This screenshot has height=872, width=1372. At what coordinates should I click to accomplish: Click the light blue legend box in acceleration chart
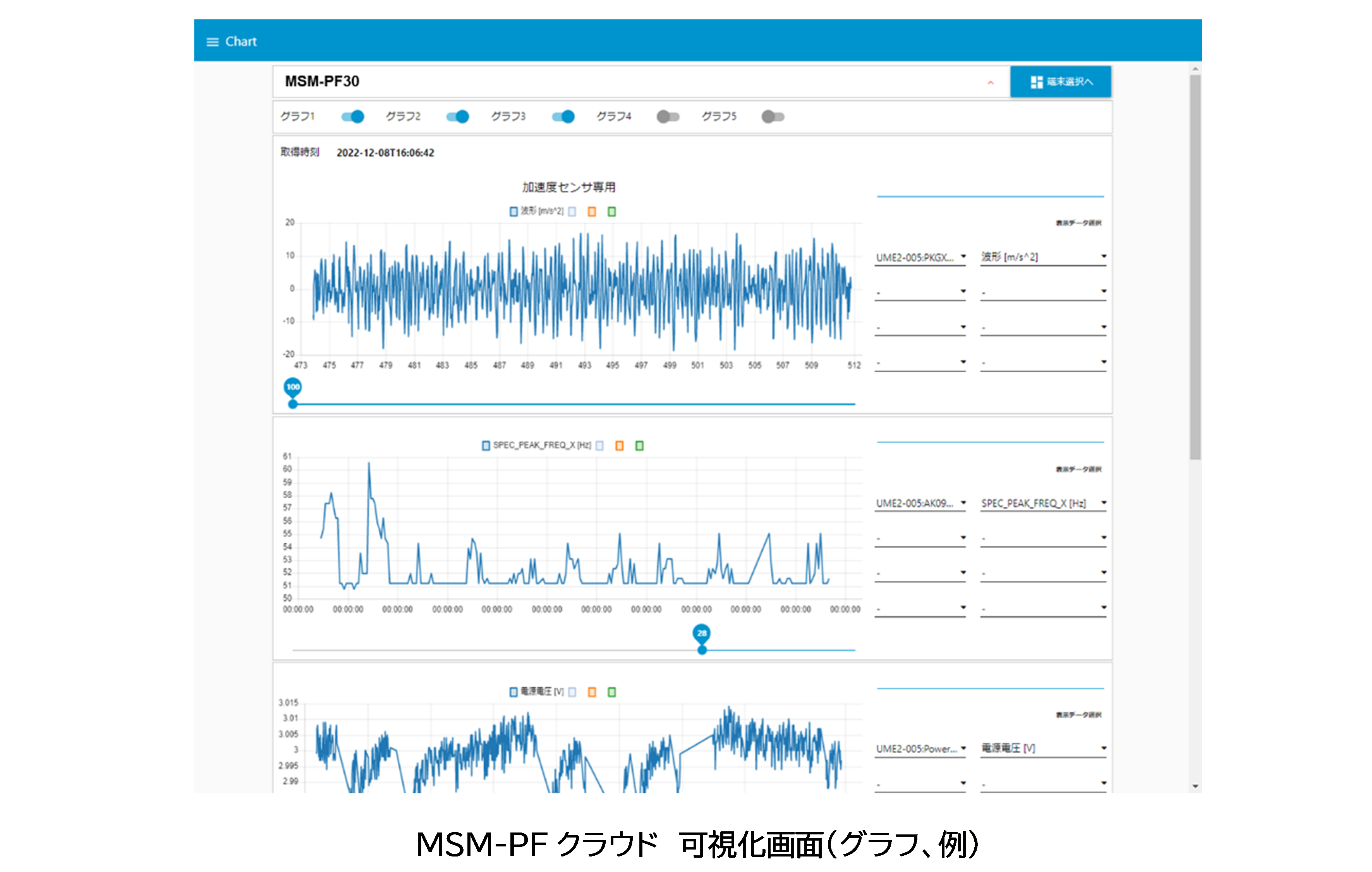coord(572,212)
